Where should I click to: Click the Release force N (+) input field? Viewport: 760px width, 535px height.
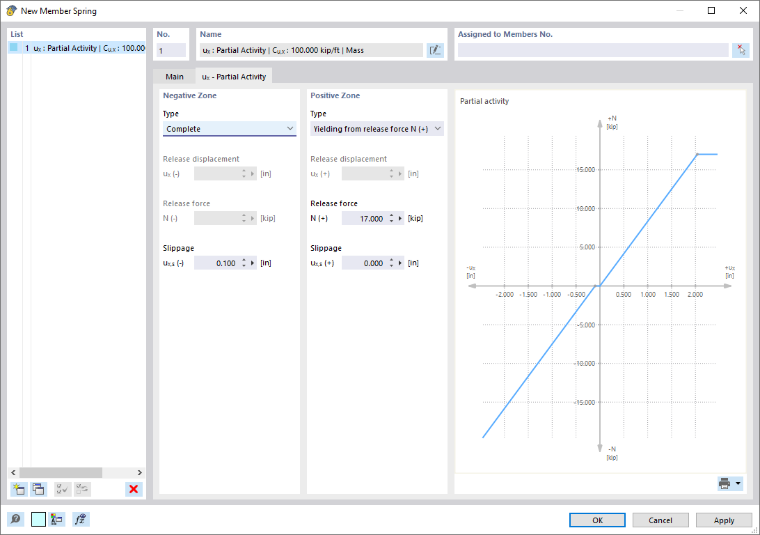[363, 219]
